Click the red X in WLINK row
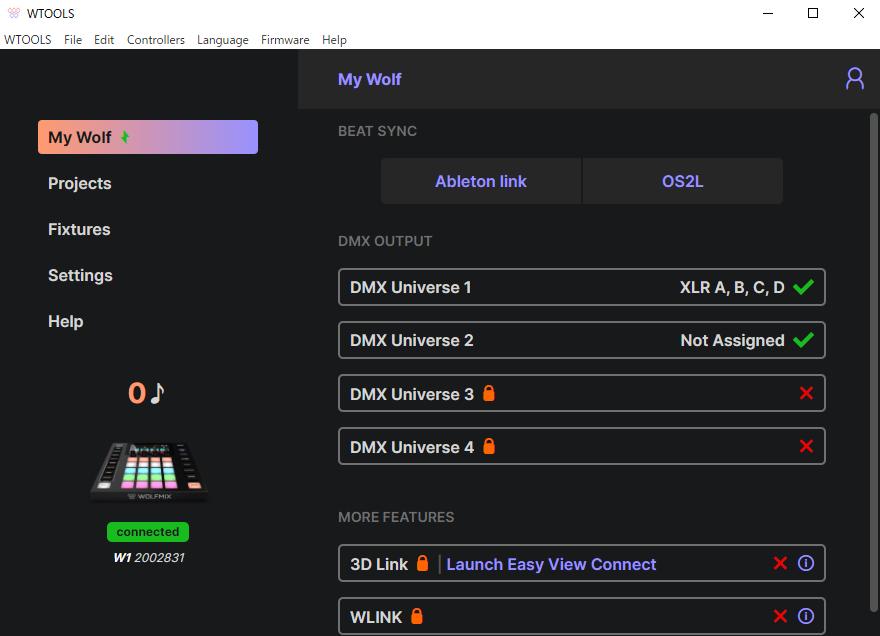The height and width of the screenshot is (636, 880). tap(780, 616)
